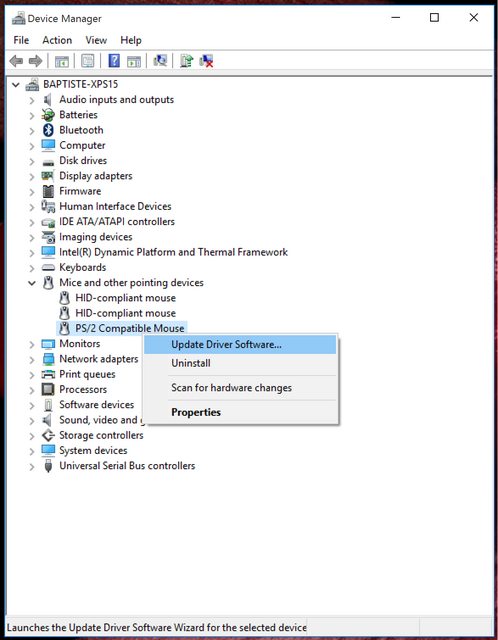
Task: Open the File menu
Action: click(x=21, y=40)
